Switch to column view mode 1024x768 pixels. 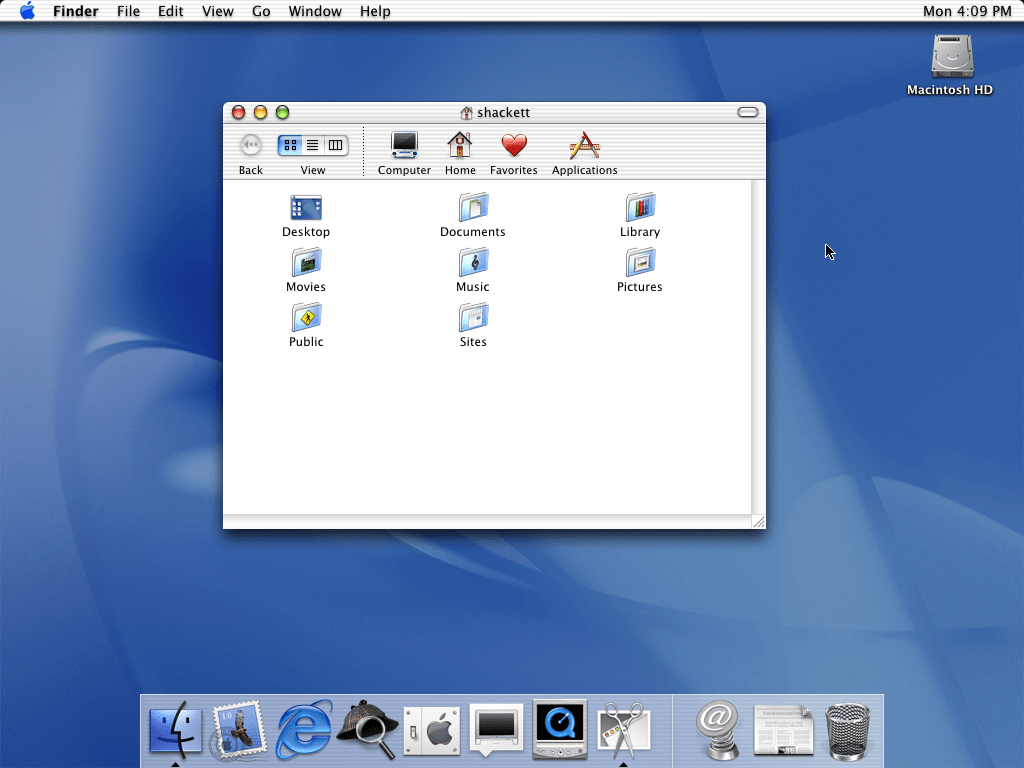(x=336, y=145)
